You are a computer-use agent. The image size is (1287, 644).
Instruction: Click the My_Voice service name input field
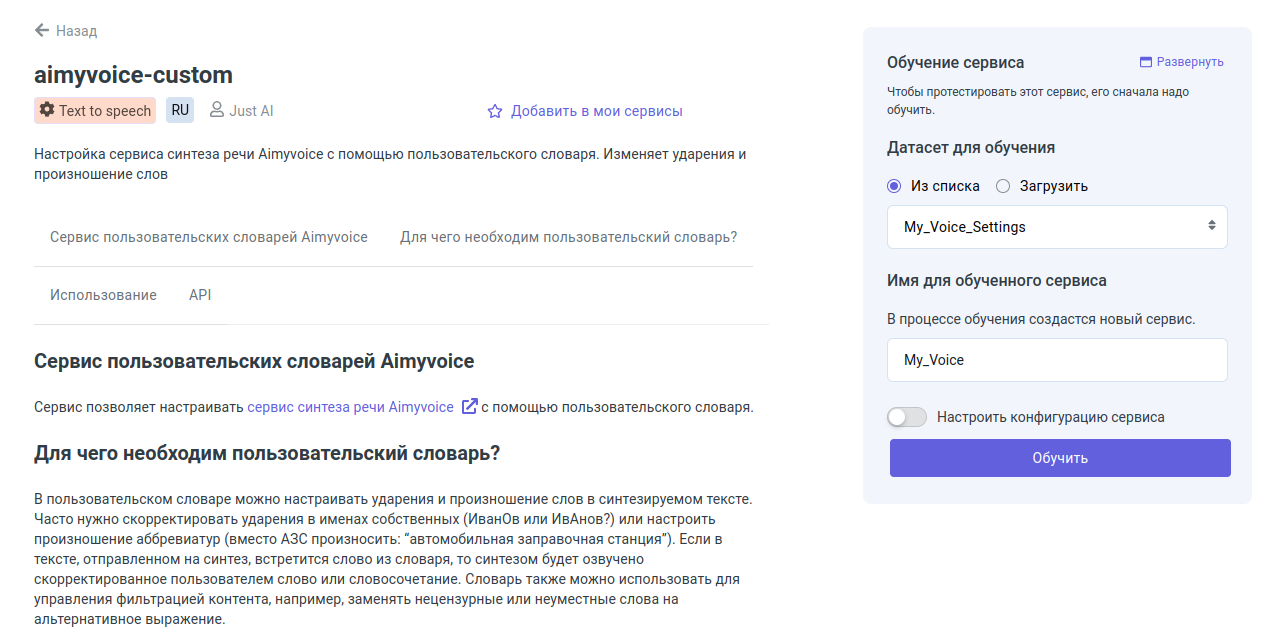[1056, 360]
